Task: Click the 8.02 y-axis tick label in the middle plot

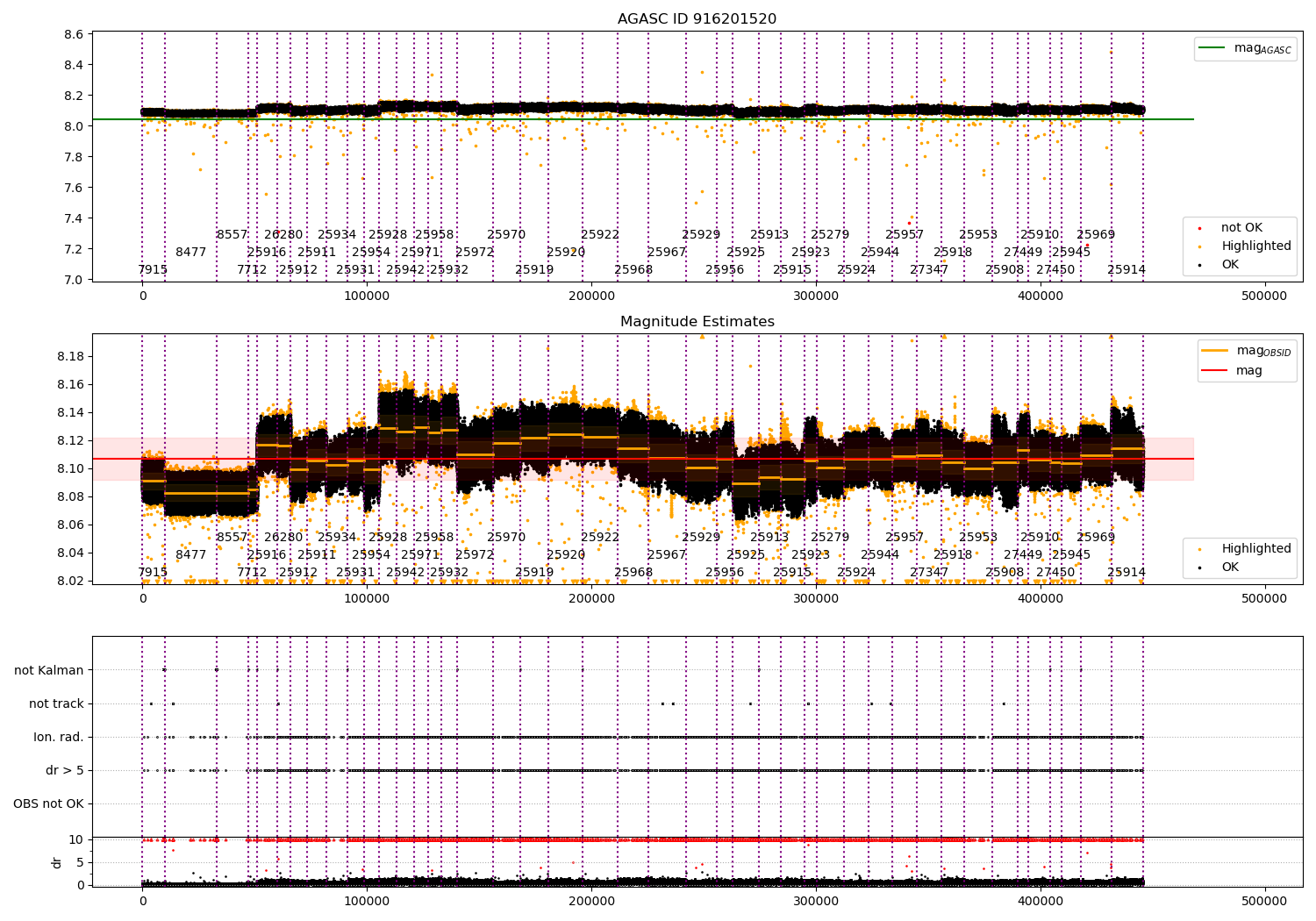Action: pyautogui.click(x=70, y=581)
